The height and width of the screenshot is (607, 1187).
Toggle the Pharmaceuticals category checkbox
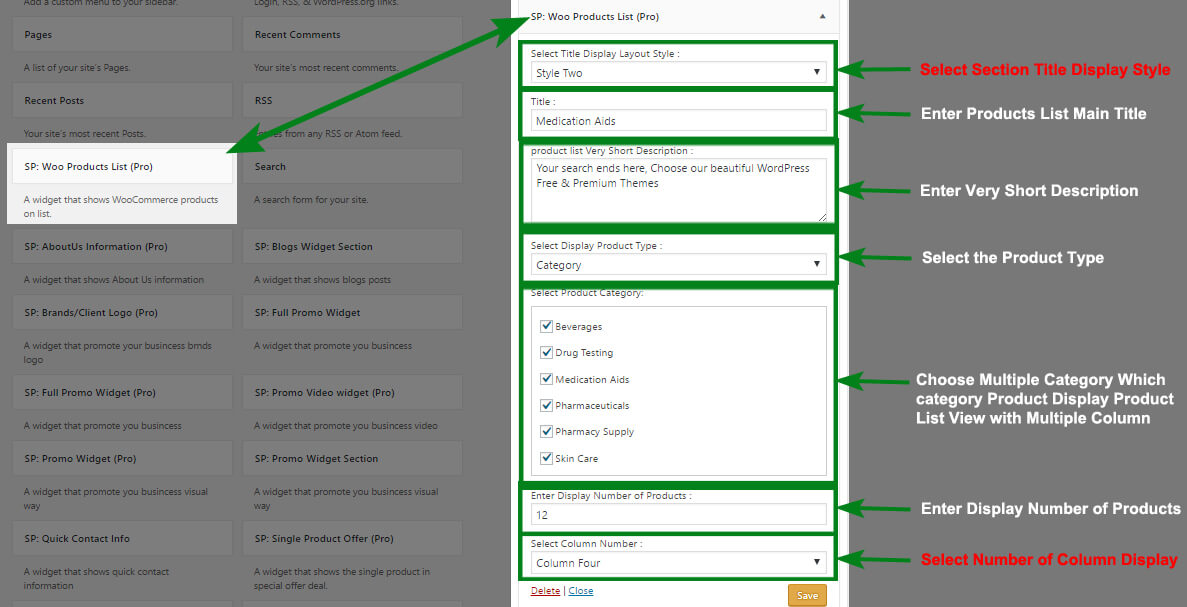(x=546, y=406)
